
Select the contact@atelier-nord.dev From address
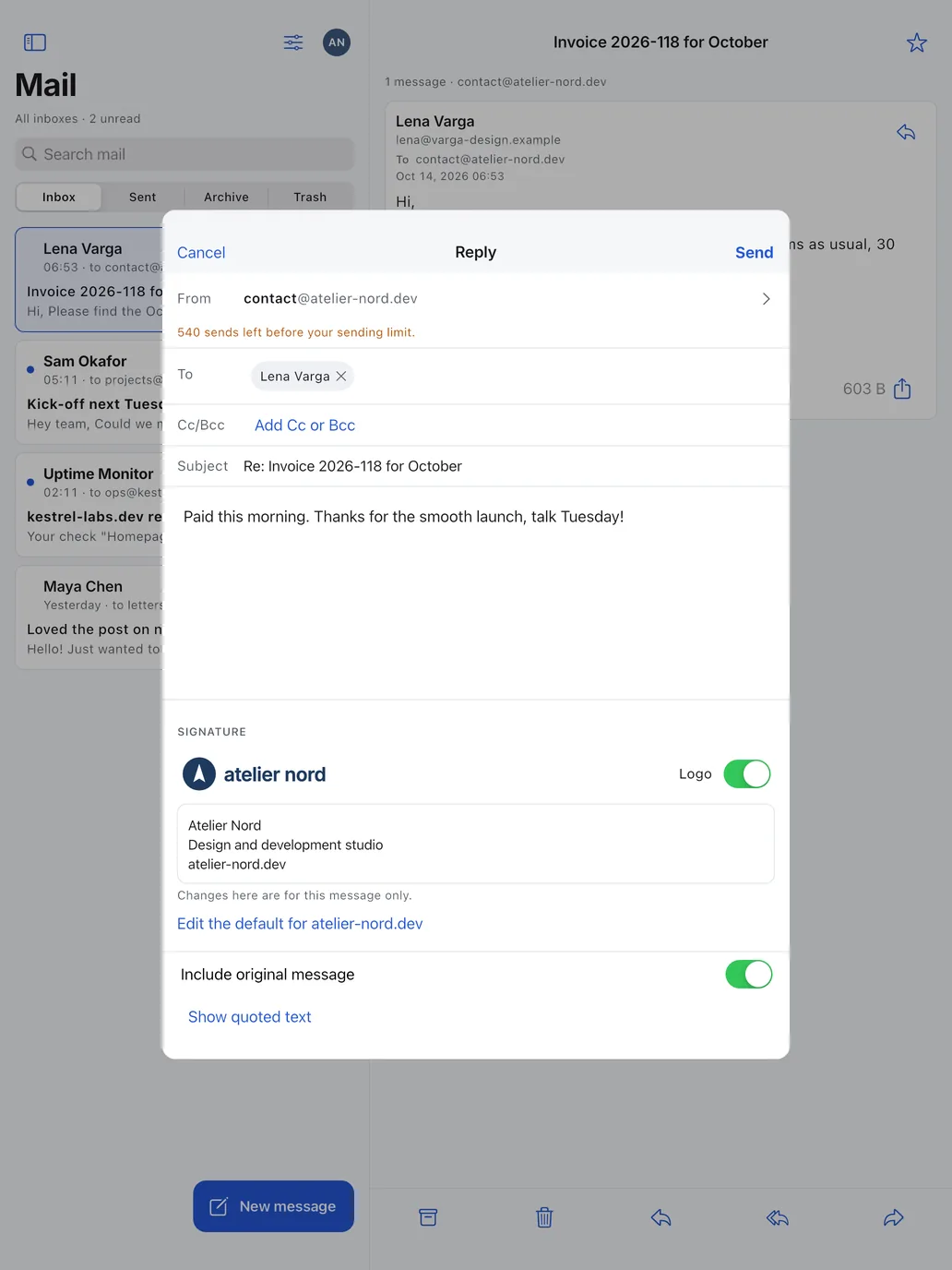point(330,298)
